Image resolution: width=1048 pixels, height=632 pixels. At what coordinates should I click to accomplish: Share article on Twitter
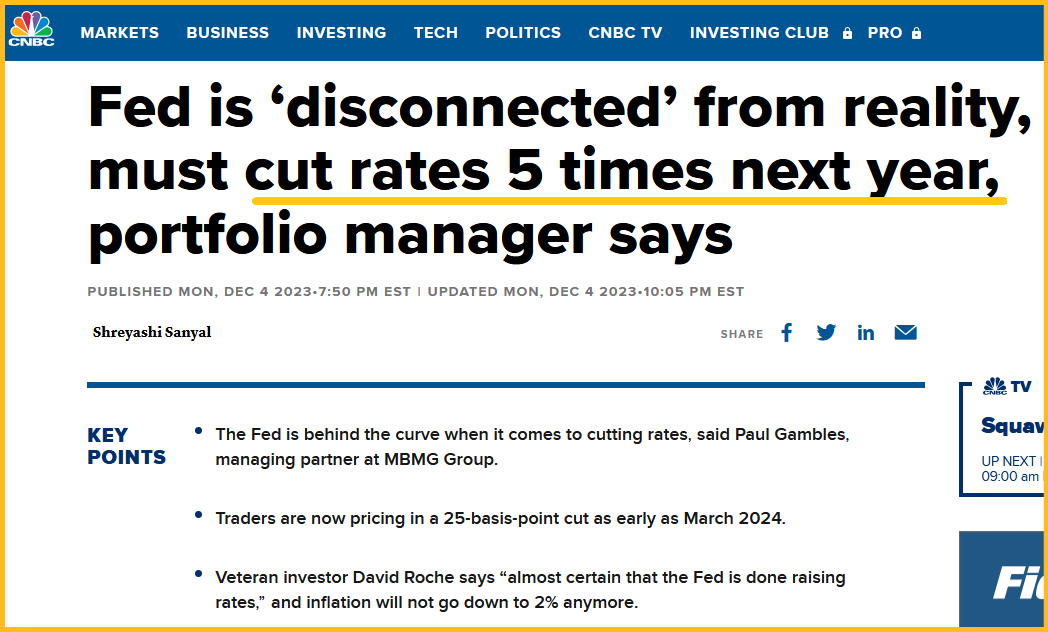click(x=826, y=333)
